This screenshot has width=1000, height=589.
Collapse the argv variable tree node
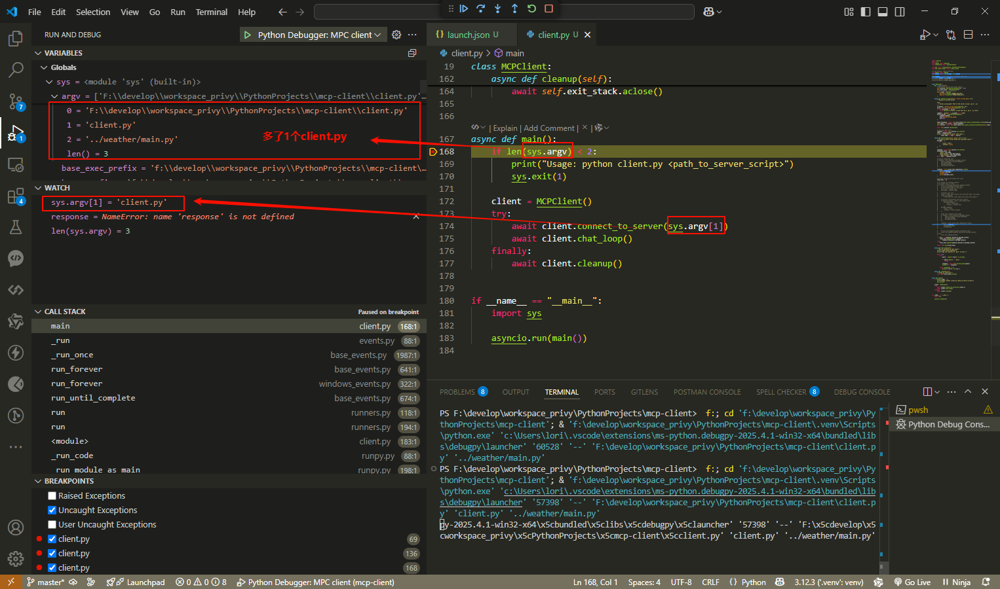tap(54, 97)
